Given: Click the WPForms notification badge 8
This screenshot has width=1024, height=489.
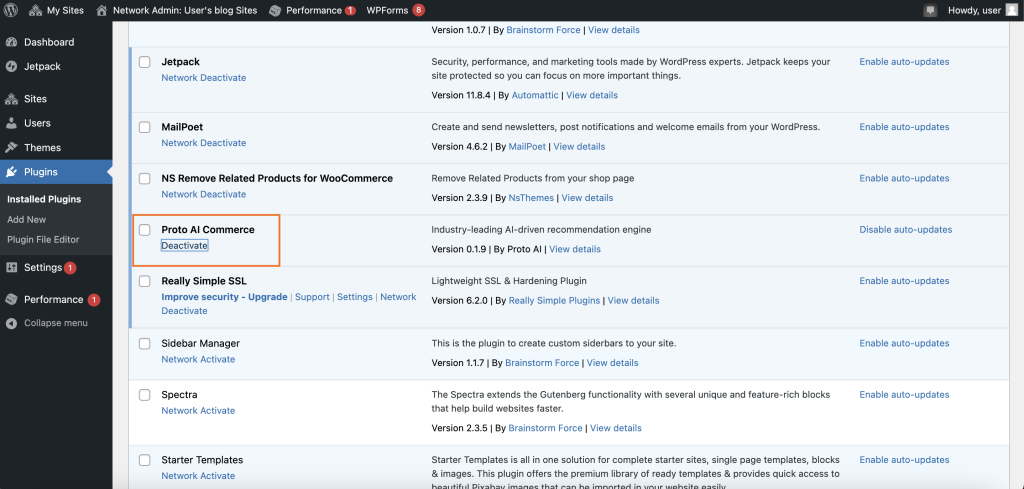Looking at the screenshot, I should (x=419, y=10).
